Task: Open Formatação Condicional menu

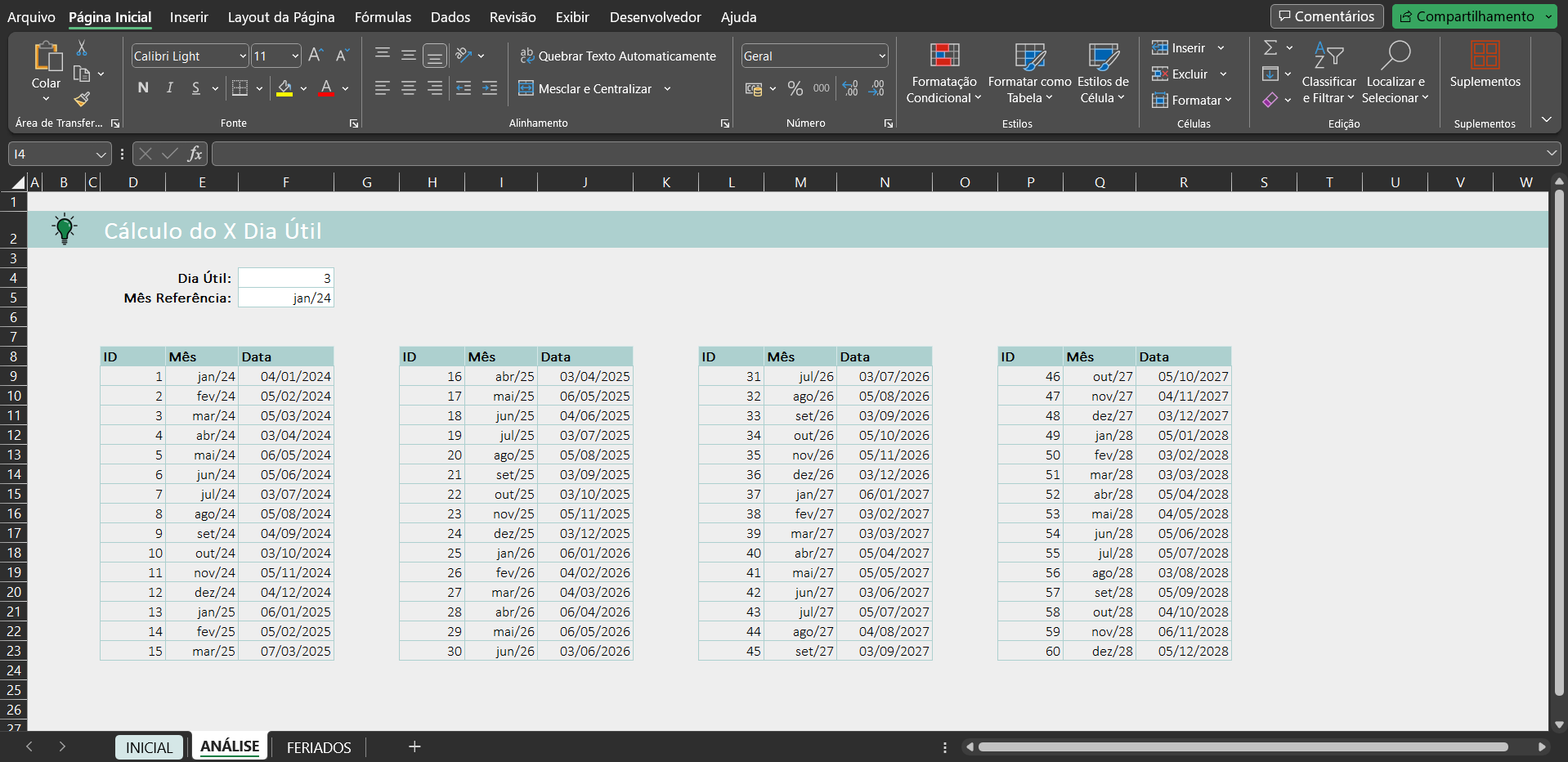Action: pos(943,74)
